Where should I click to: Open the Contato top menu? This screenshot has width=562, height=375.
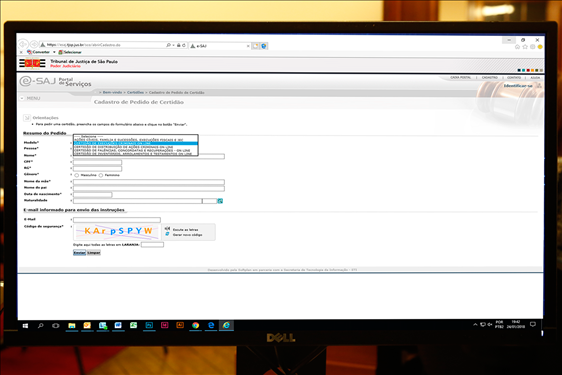point(514,77)
